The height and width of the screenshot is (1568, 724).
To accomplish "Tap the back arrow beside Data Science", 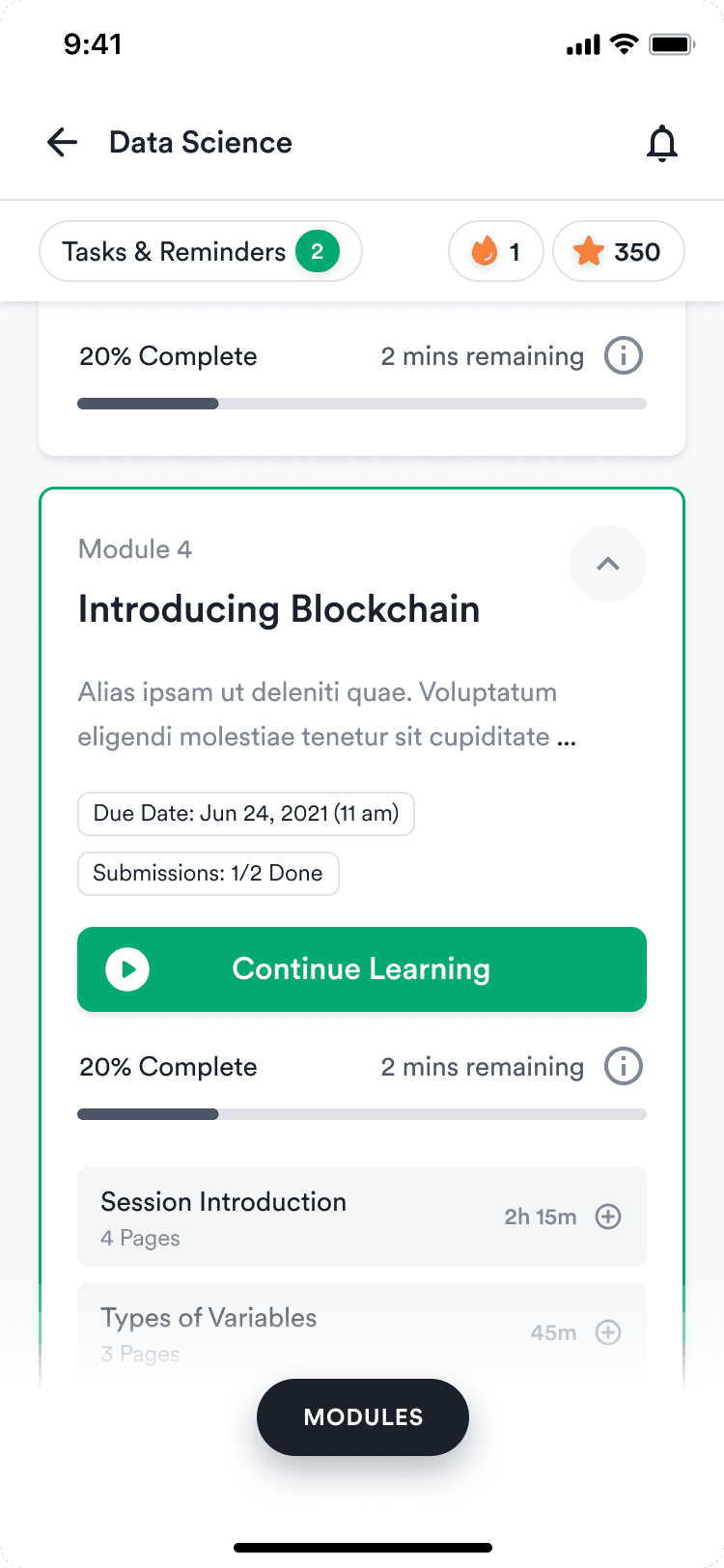I will (63, 143).
